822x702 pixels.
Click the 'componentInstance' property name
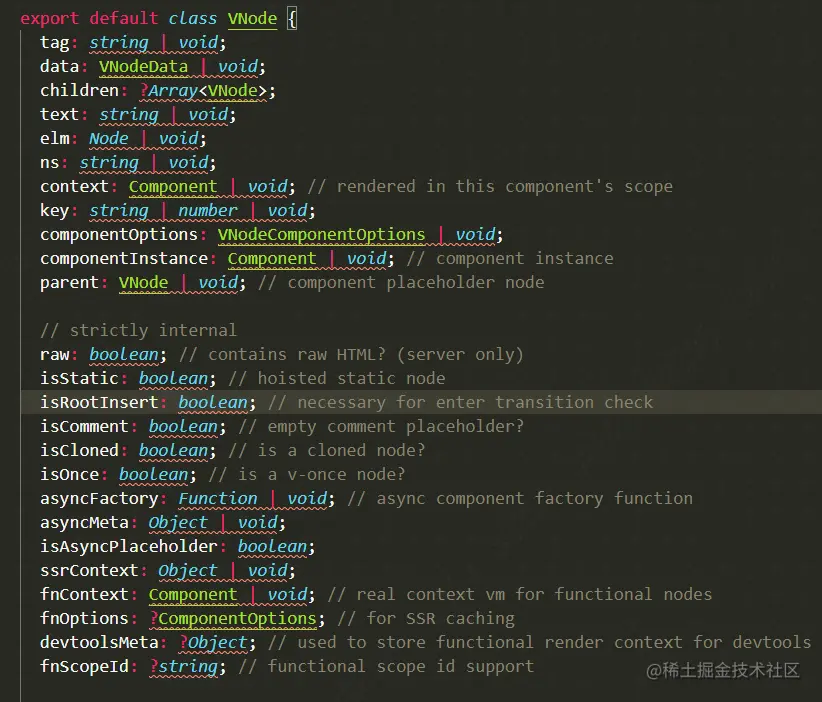click(124, 258)
